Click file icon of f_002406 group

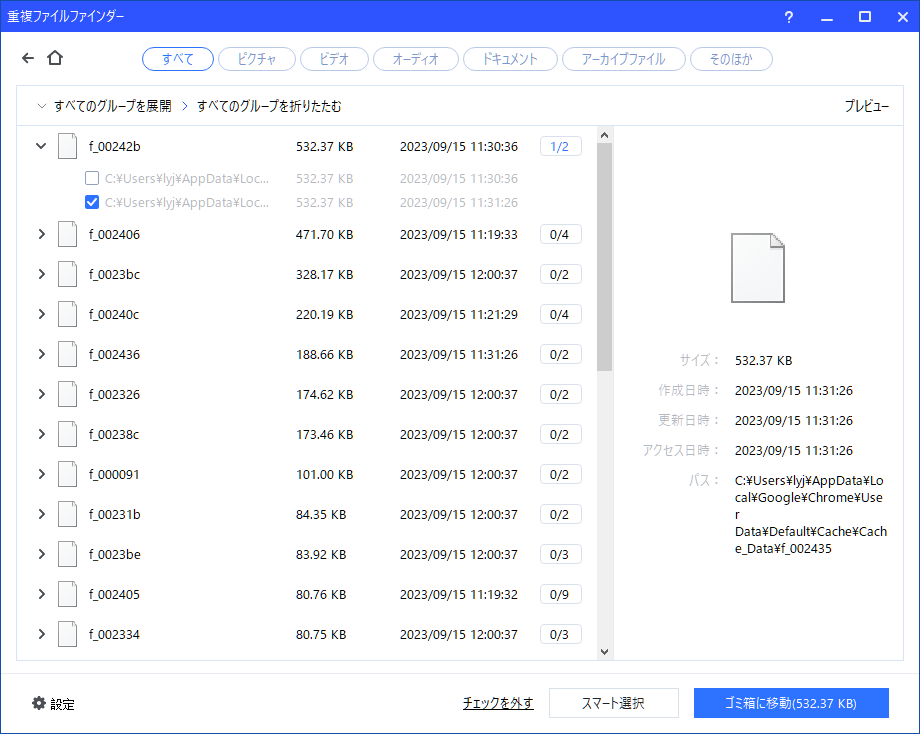tap(67, 234)
